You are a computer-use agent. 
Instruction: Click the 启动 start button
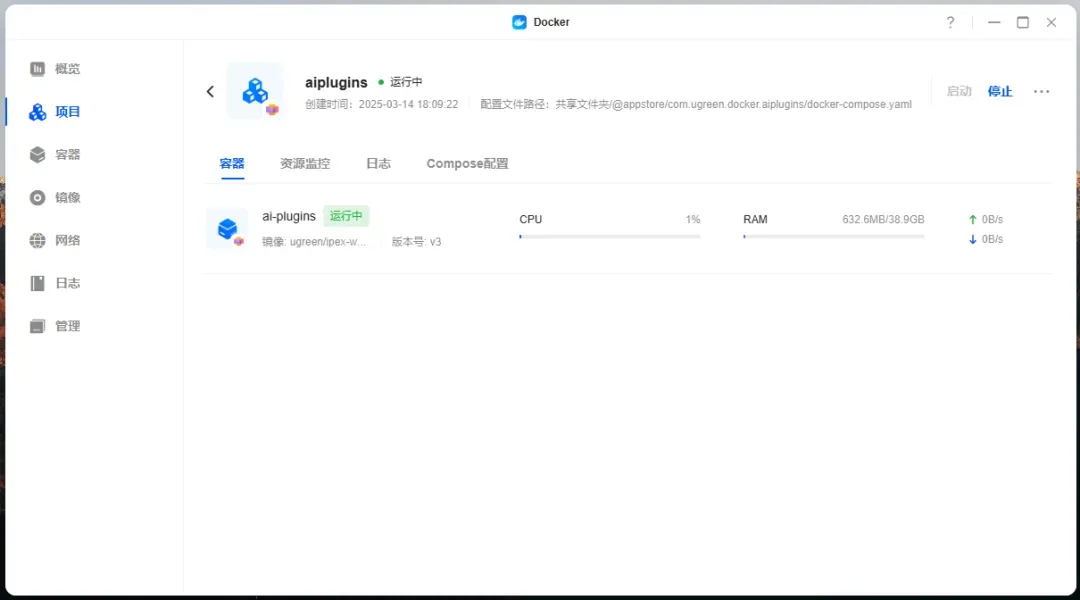tap(959, 92)
